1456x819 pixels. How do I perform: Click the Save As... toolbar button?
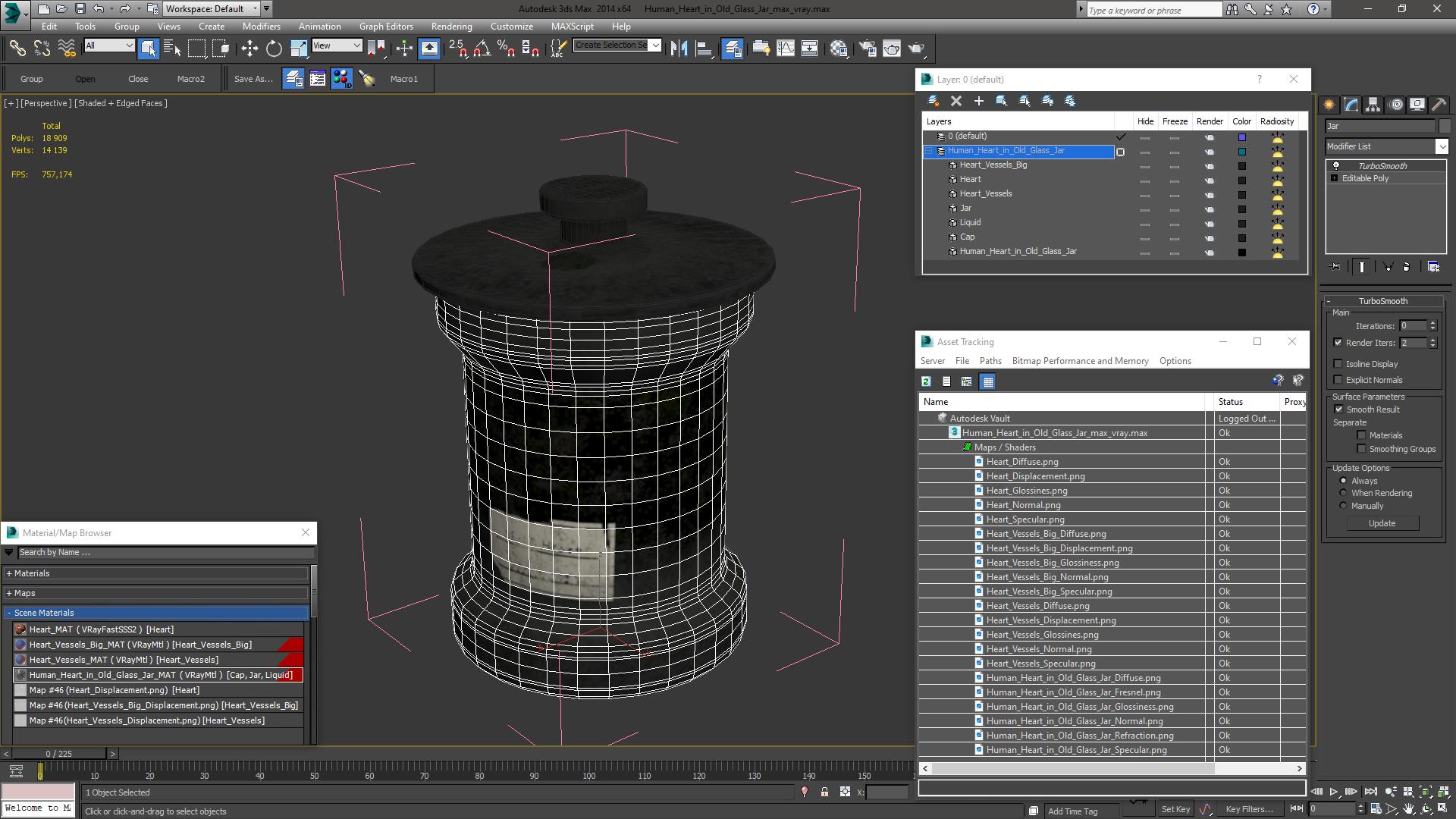(x=253, y=79)
